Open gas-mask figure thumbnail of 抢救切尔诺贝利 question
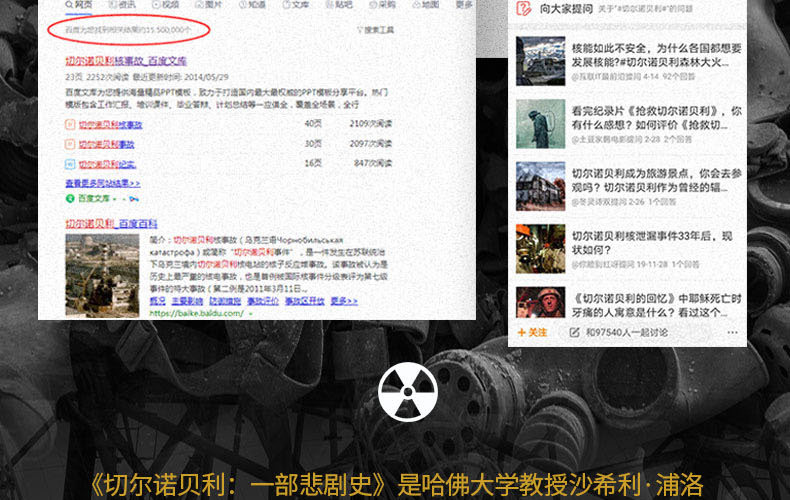Viewport: 790px width, 500px height. (x=541, y=123)
